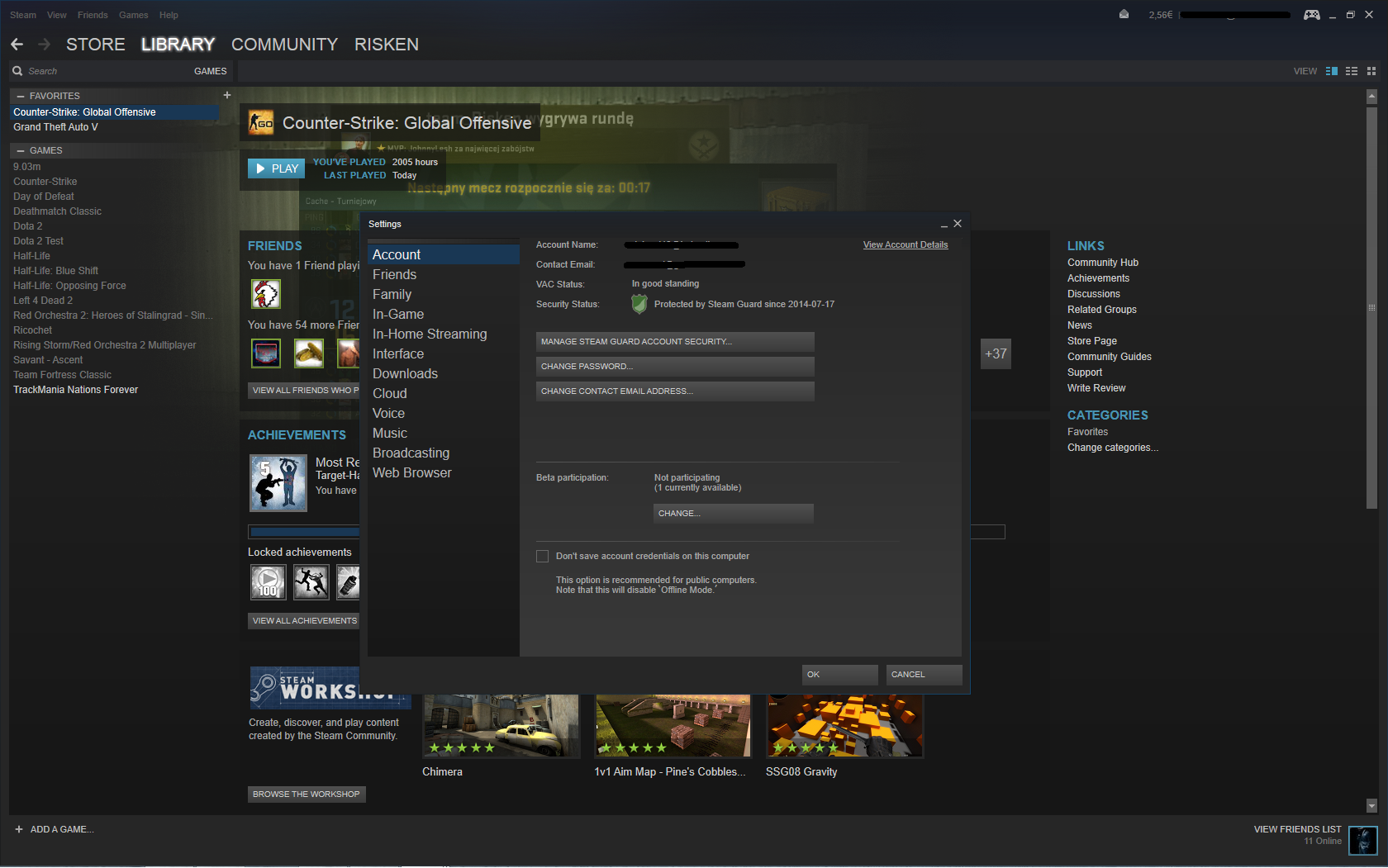The image size is (1388, 868).
Task: Click the rooster friend avatar
Action: pos(266,293)
